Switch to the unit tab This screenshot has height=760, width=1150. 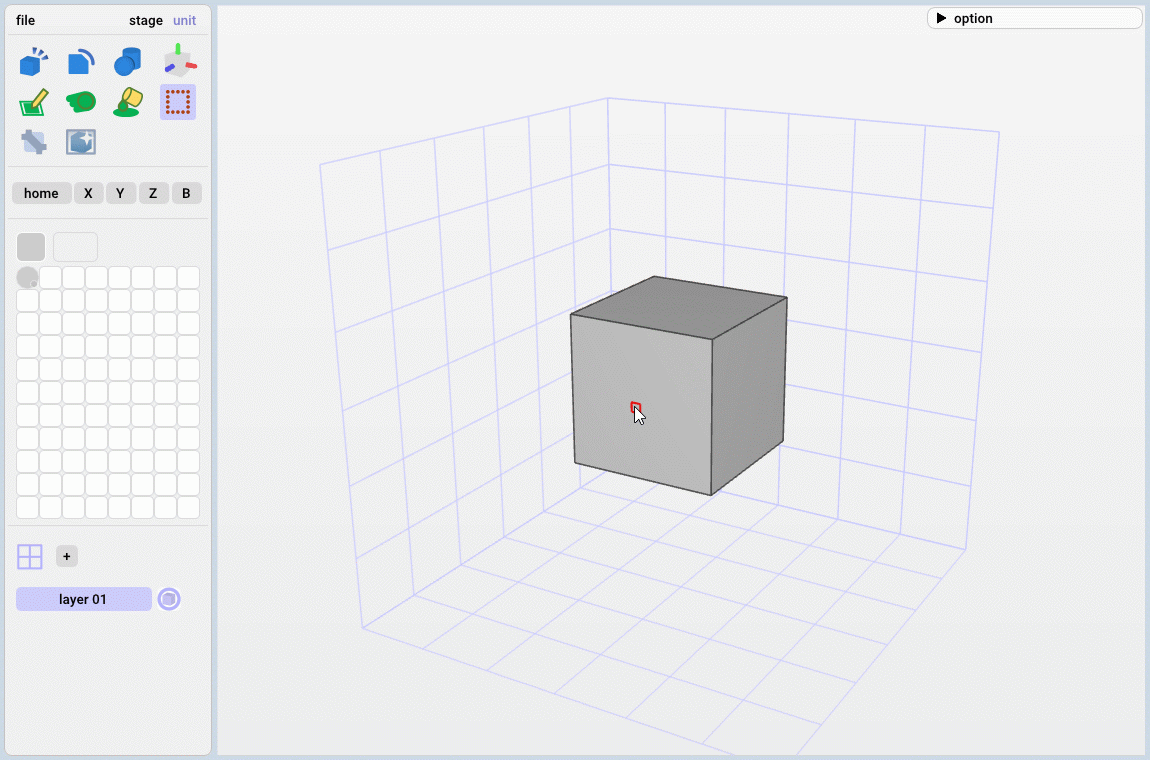point(184,20)
